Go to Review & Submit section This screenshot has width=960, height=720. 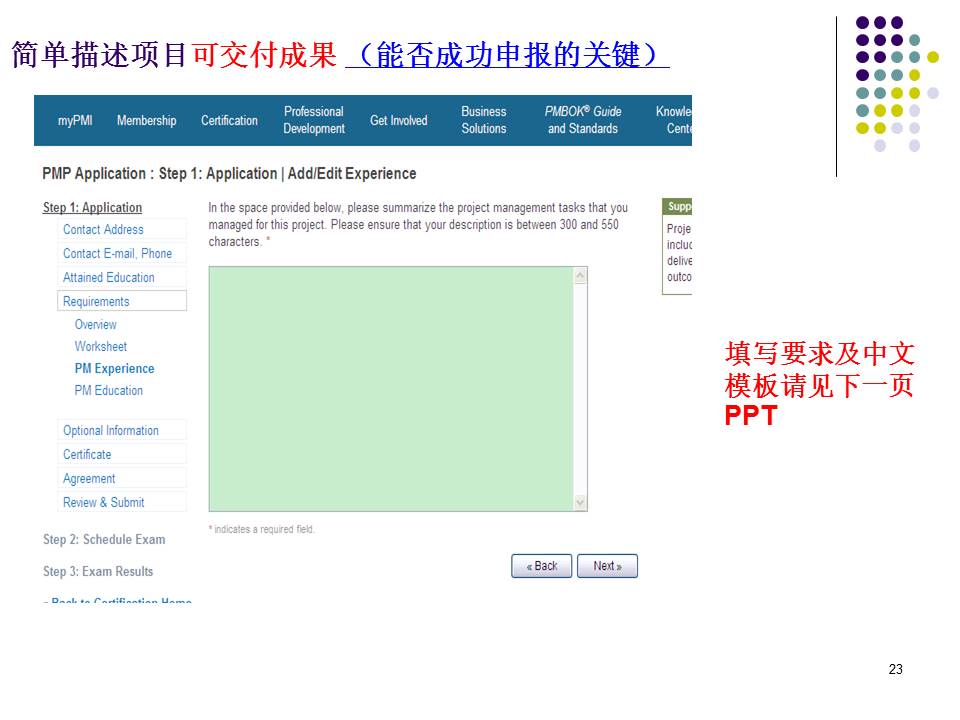click(x=122, y=502)
